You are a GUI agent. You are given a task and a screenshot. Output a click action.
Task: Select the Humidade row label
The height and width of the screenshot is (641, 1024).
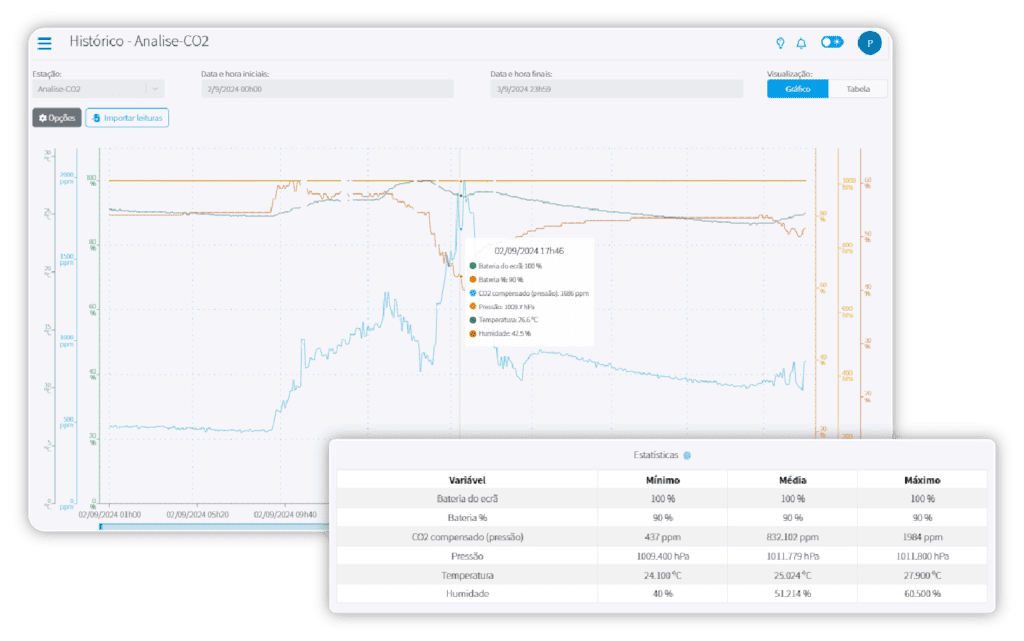click(467, 593)
